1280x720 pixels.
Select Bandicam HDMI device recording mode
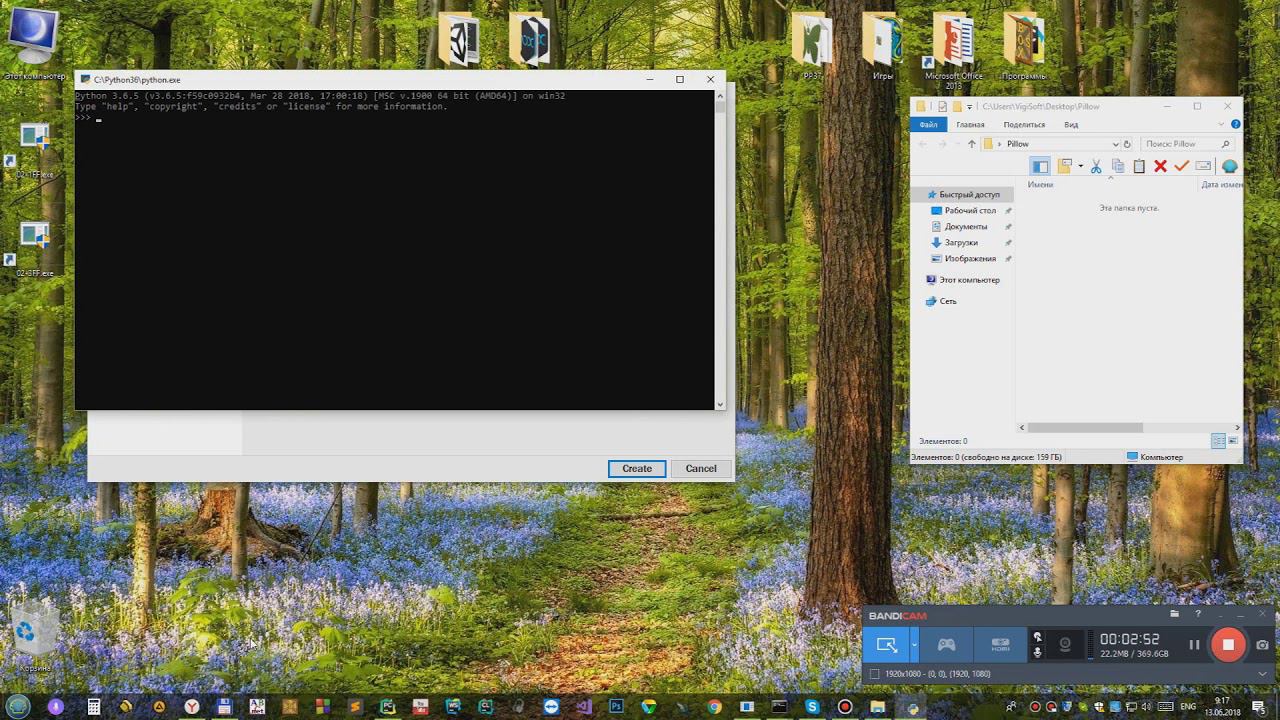click(1000, 645)
